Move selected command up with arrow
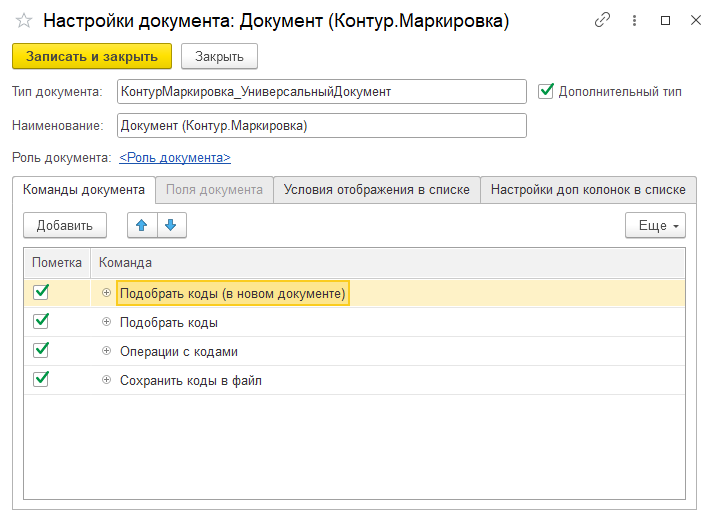This screenshot has width=715, height=522. point(142,225)
